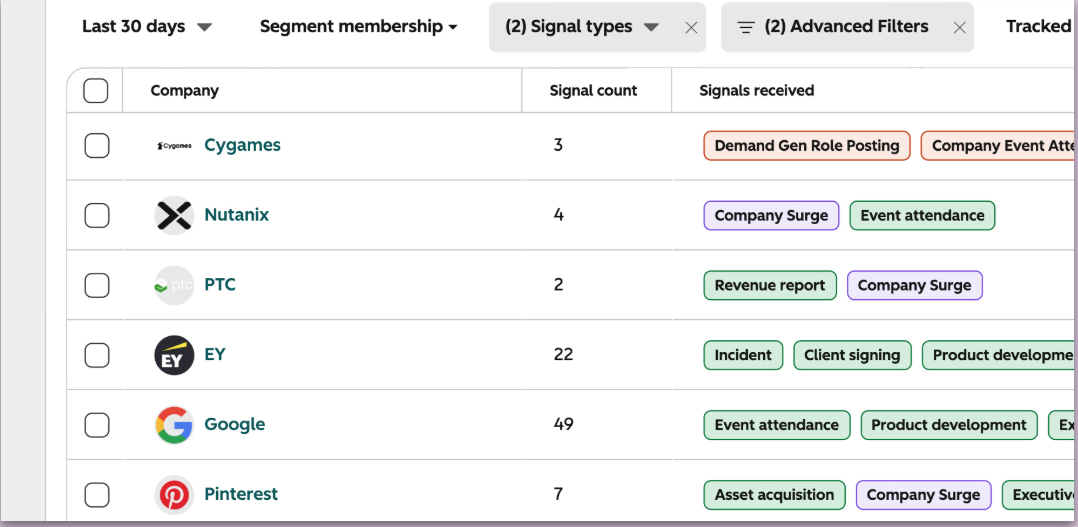Open the Google company link

point(234,425)
